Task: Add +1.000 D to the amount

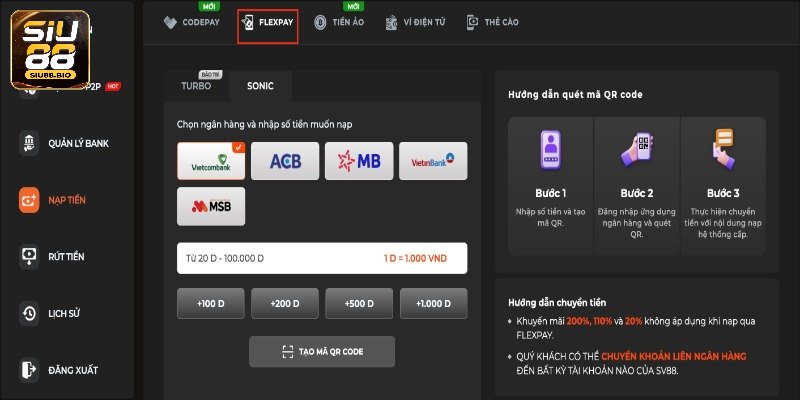Action: pos(434,304)
